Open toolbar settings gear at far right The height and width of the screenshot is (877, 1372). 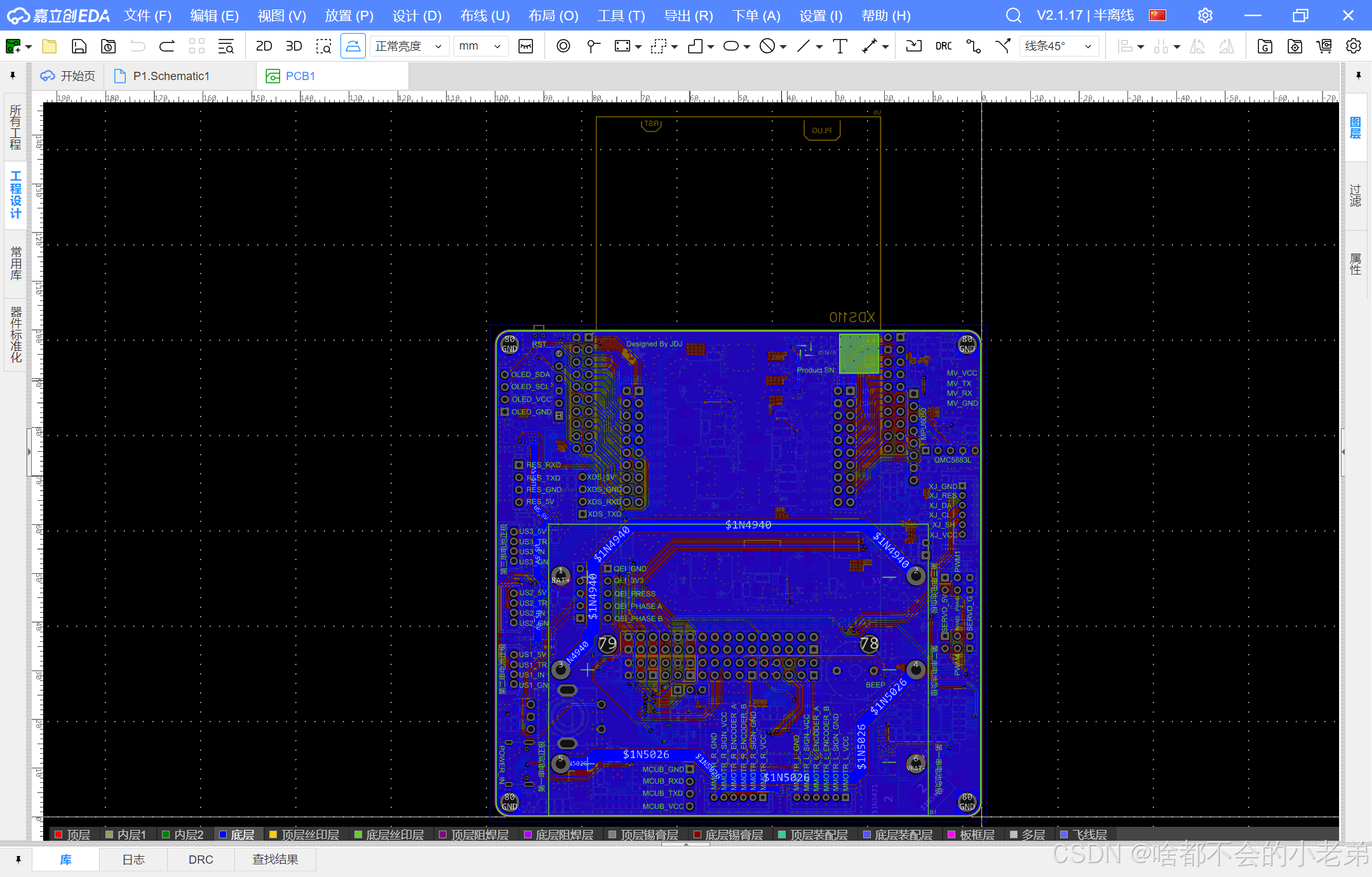[x=1354, y=46]
